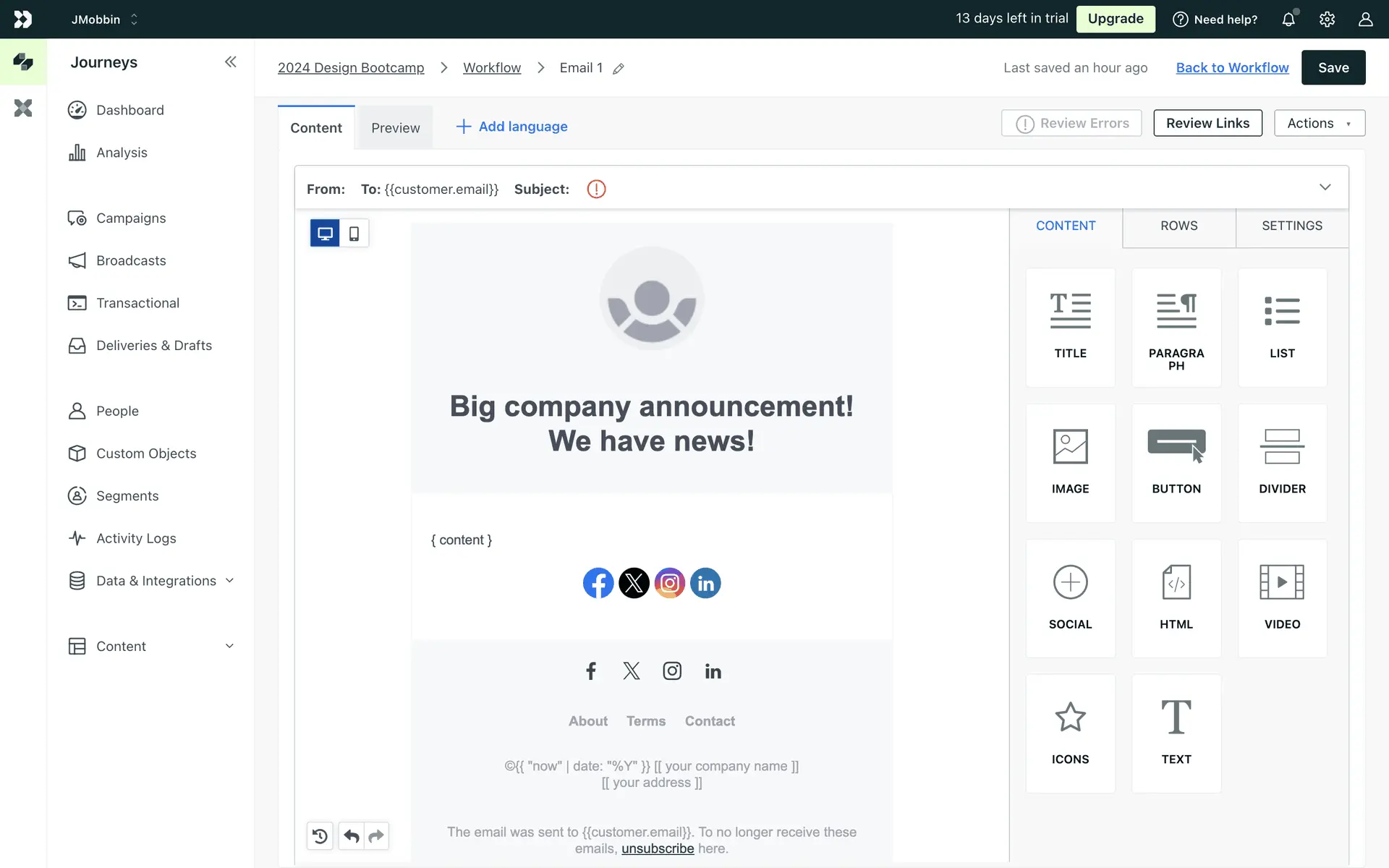Open the notifications bell

click(1288, 20)
